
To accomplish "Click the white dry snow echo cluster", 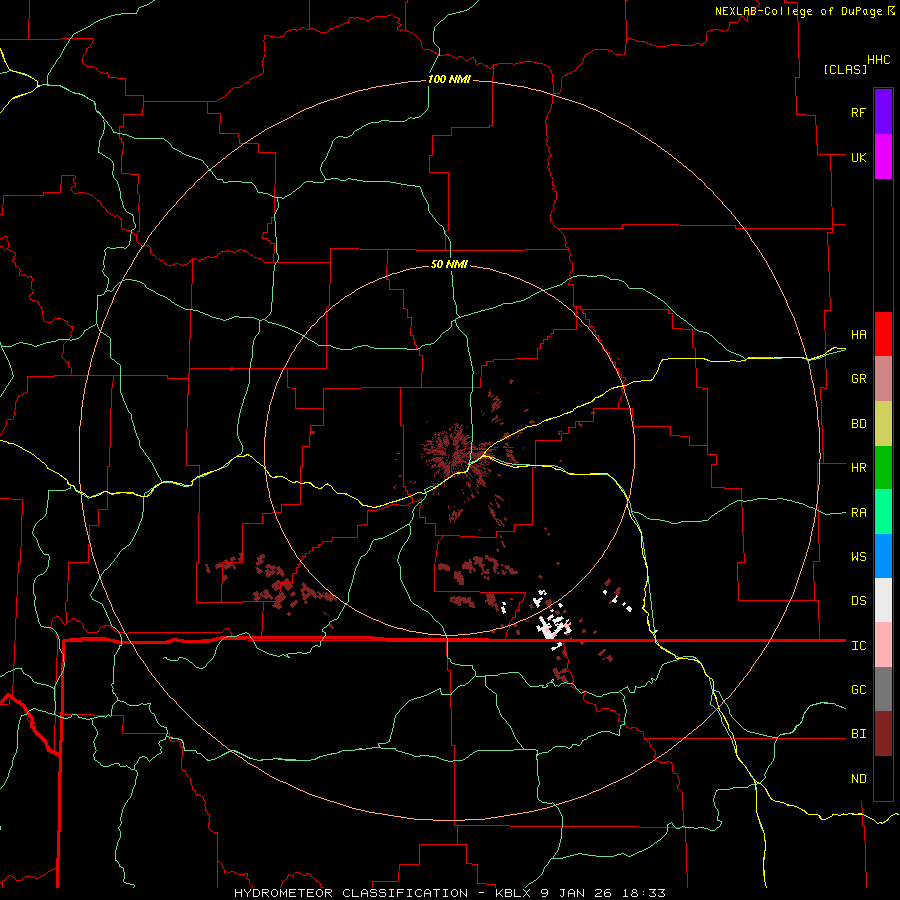I will pyautogui.click(x=553, y=625).
